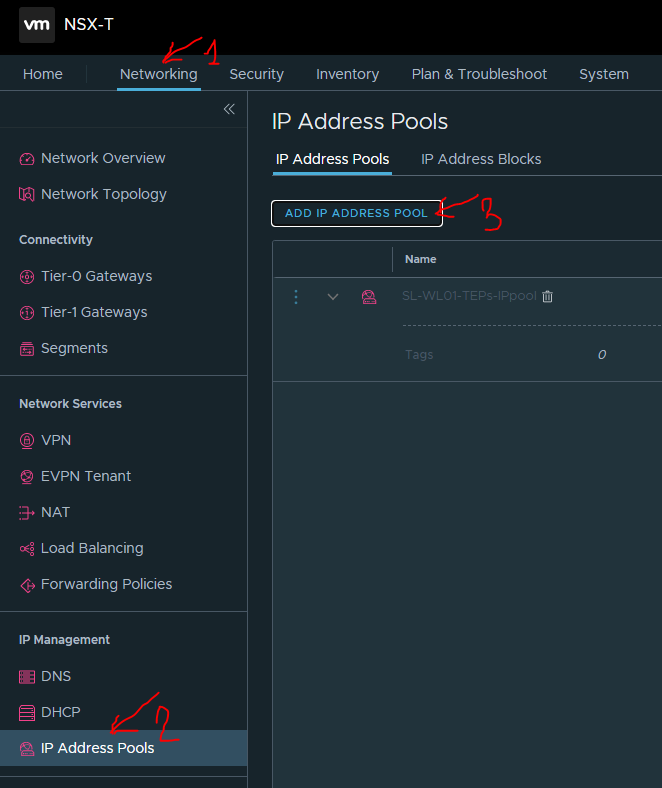Open VPN page
The image size is (662, 788).
click(x=56, y=440)
